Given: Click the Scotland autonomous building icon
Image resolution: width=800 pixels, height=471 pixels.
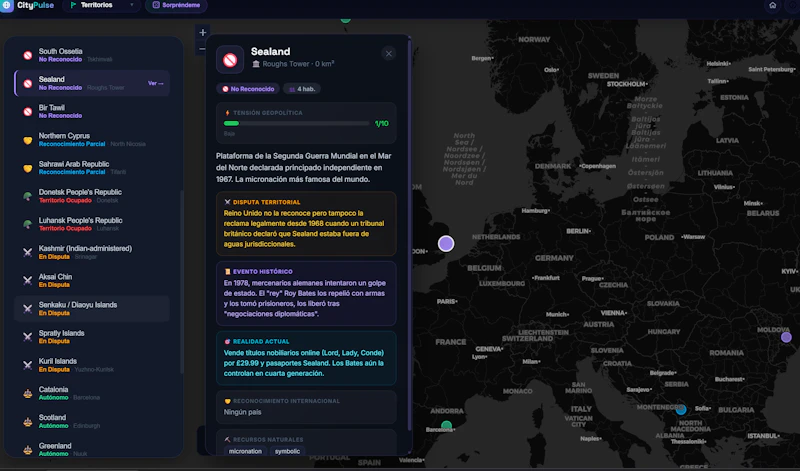Looking at the screenshot, I should (28, 422).
